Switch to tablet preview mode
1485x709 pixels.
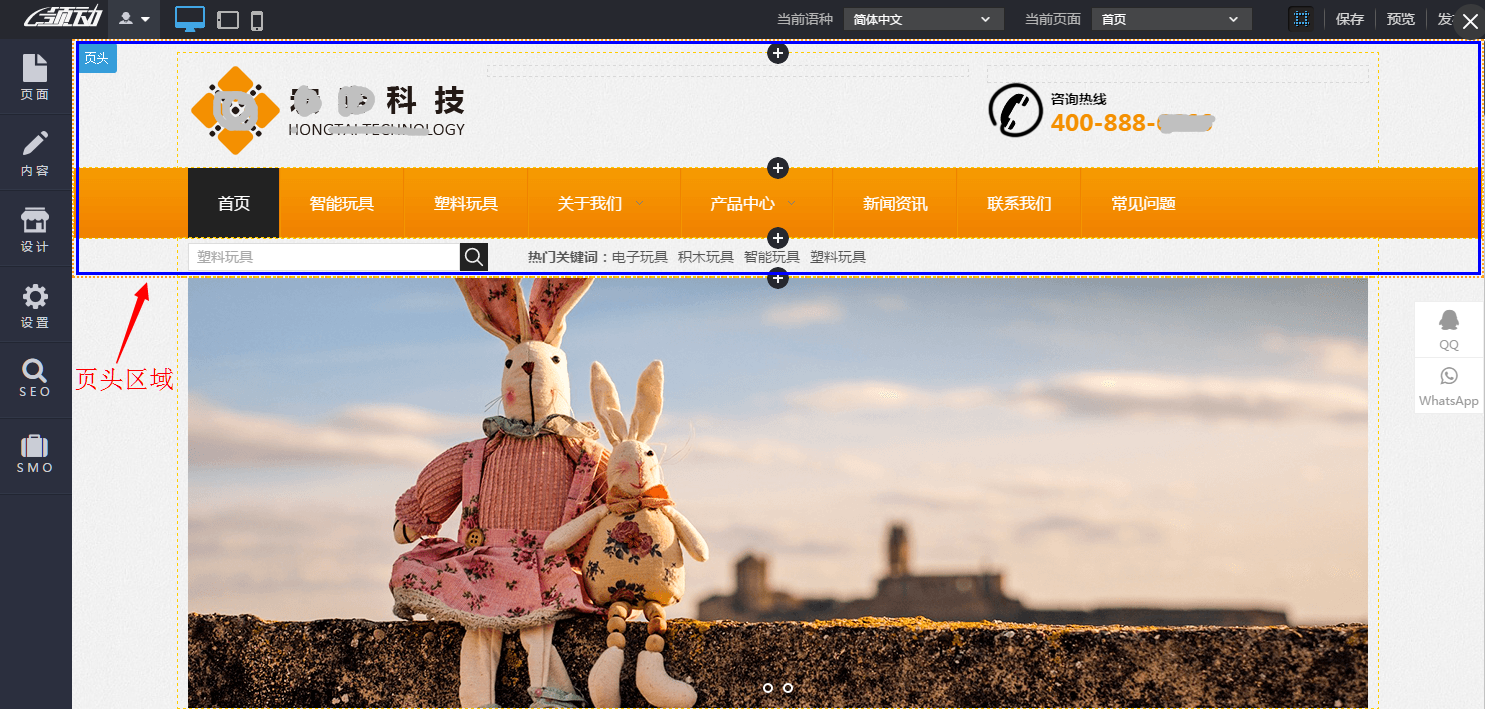pos(227,19)
